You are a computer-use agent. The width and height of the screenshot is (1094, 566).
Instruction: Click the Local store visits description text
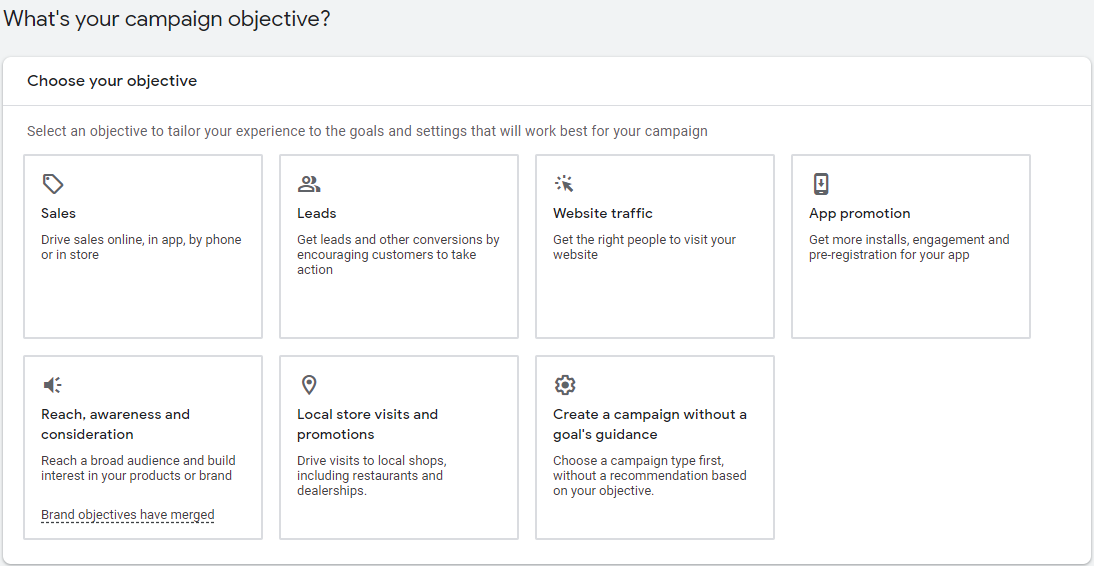pos(371,475)
